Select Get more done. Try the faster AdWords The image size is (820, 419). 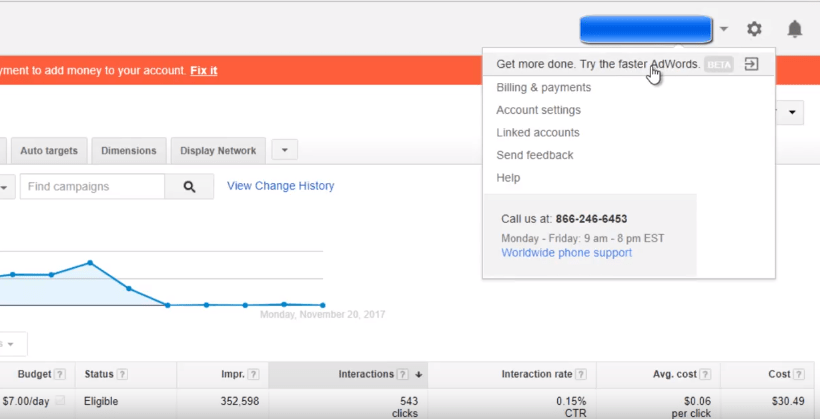598,64
